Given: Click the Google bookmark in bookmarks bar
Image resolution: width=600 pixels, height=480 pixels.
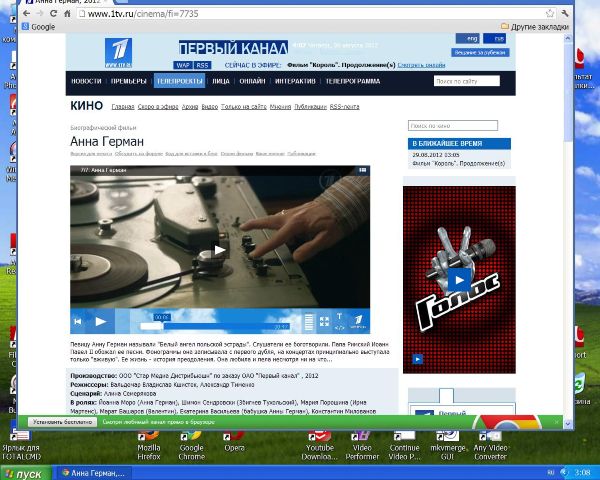Looking at the screenshot, I should point(39,27).
